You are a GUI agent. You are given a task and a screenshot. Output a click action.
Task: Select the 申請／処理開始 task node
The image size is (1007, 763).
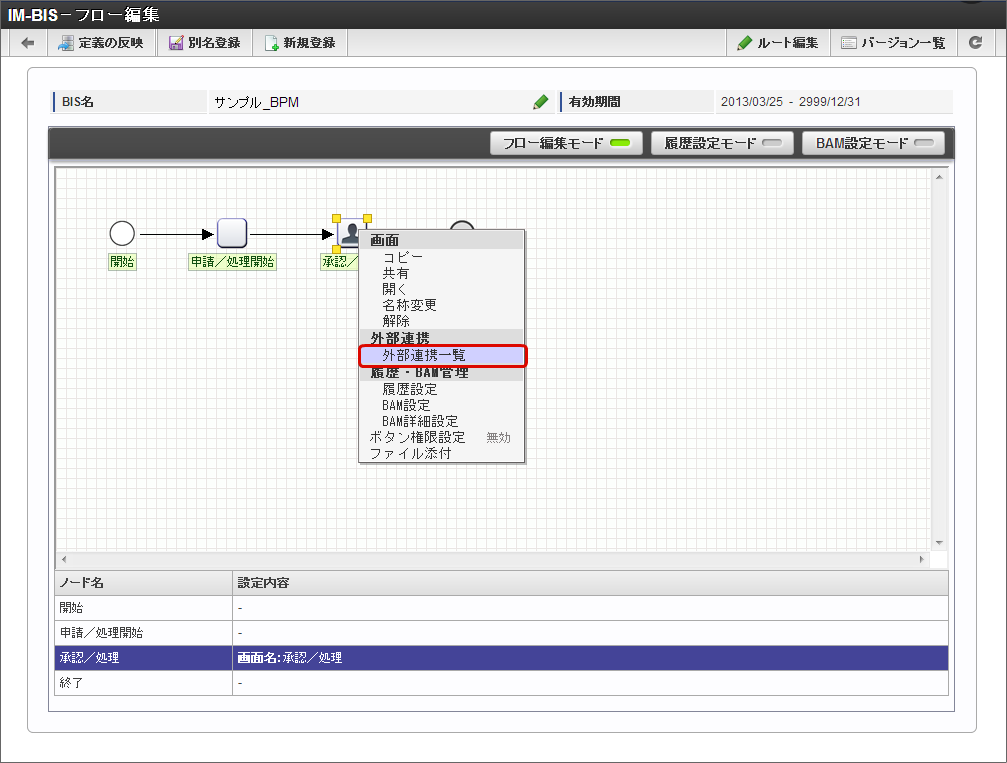coord(232,233)
